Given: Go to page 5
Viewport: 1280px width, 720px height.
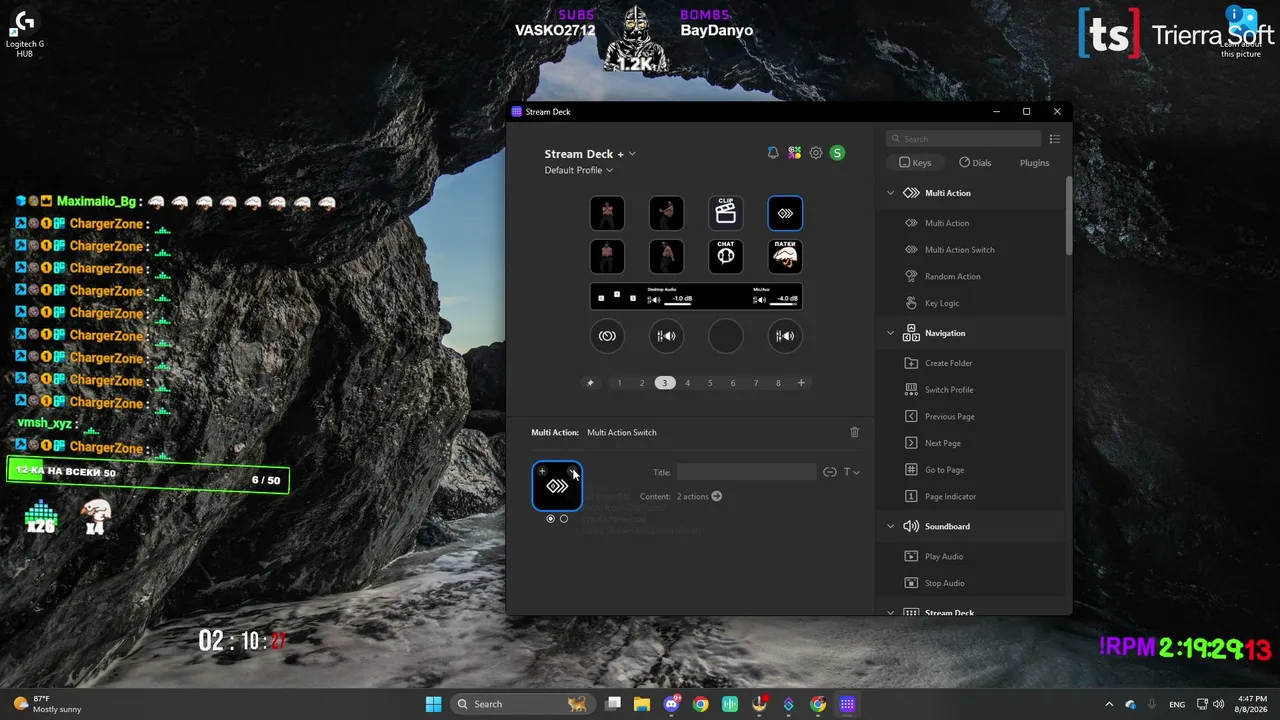Looking at the screenshot, I should (710, 383).
